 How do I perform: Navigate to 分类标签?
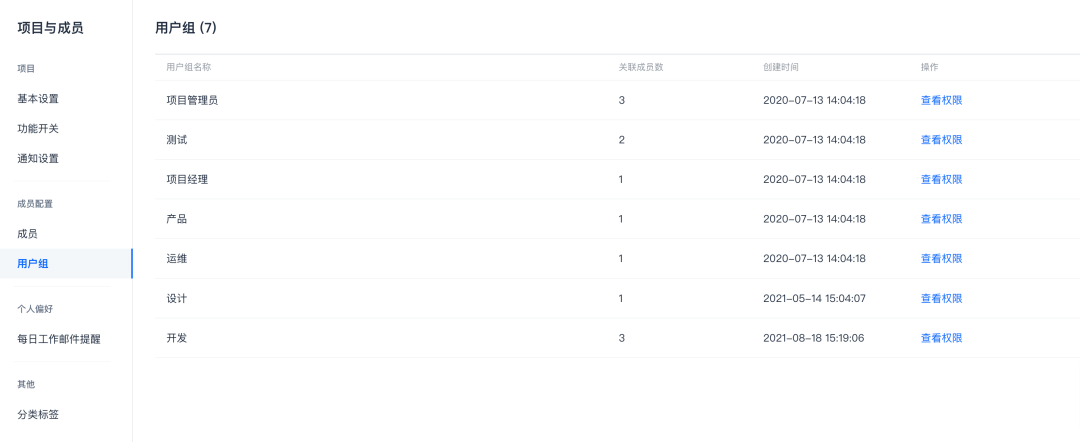click(38, 414)
